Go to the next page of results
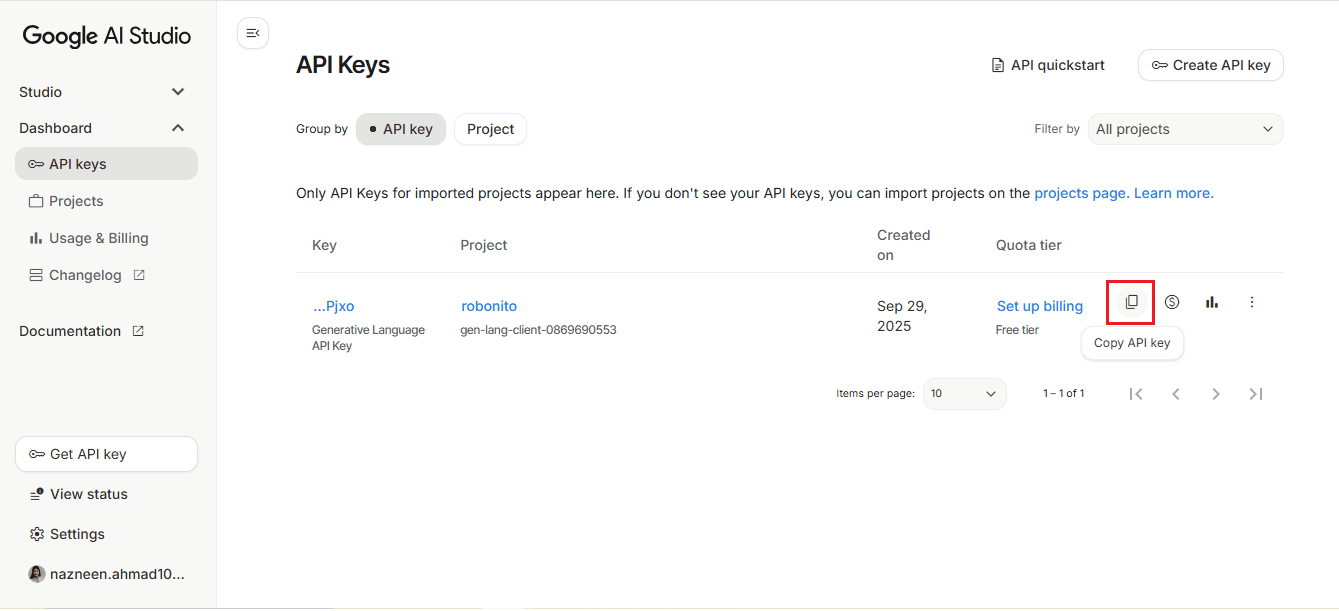1339x611 pixels. [1216, 394]
